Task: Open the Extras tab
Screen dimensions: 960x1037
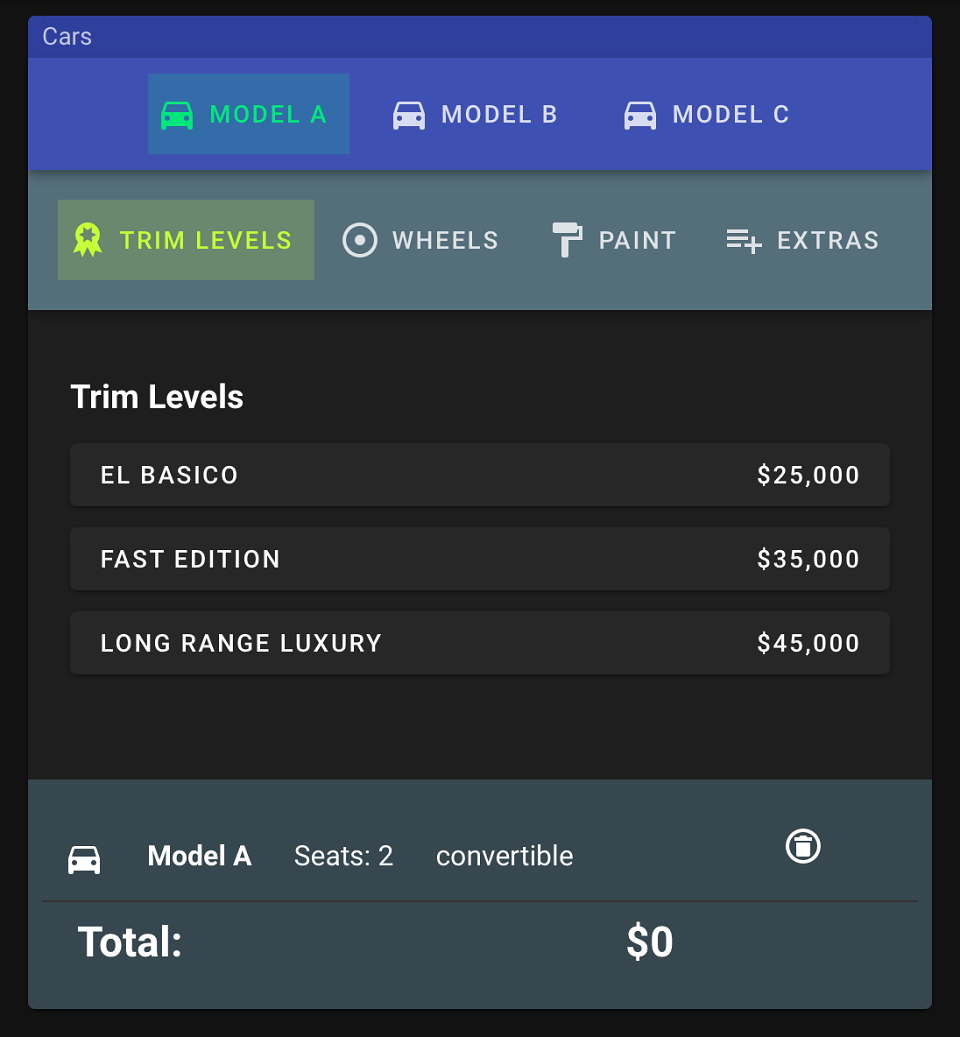Action: pyautogui.click(x=803, y=240)
